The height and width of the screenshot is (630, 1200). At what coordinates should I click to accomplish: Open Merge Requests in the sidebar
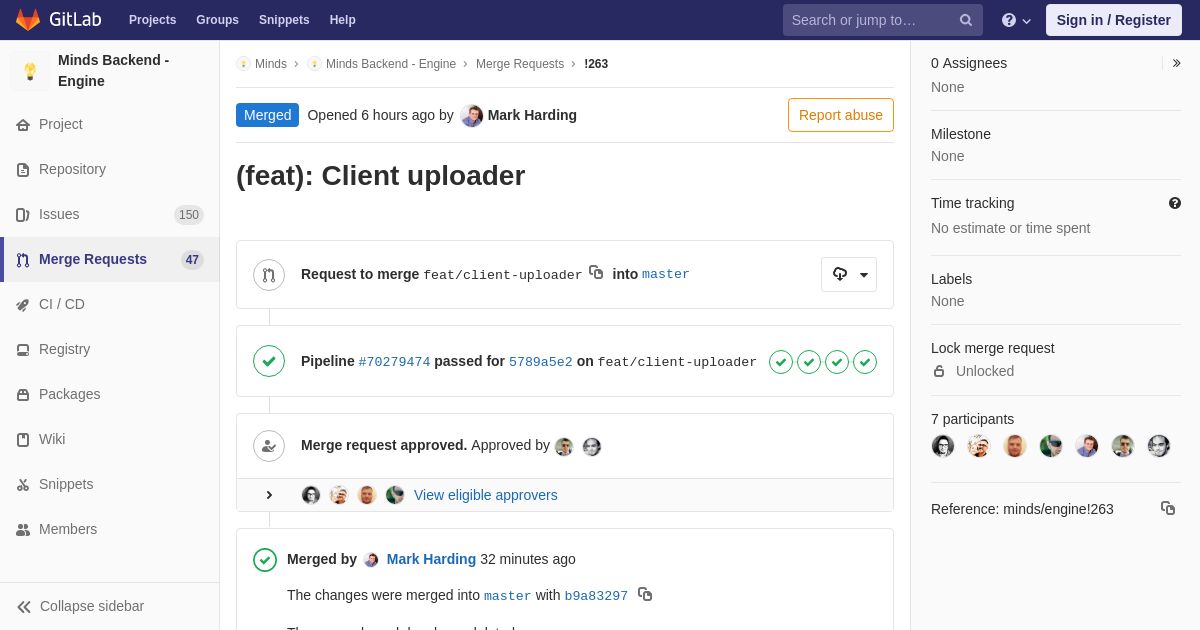click(x=110, y=259)
